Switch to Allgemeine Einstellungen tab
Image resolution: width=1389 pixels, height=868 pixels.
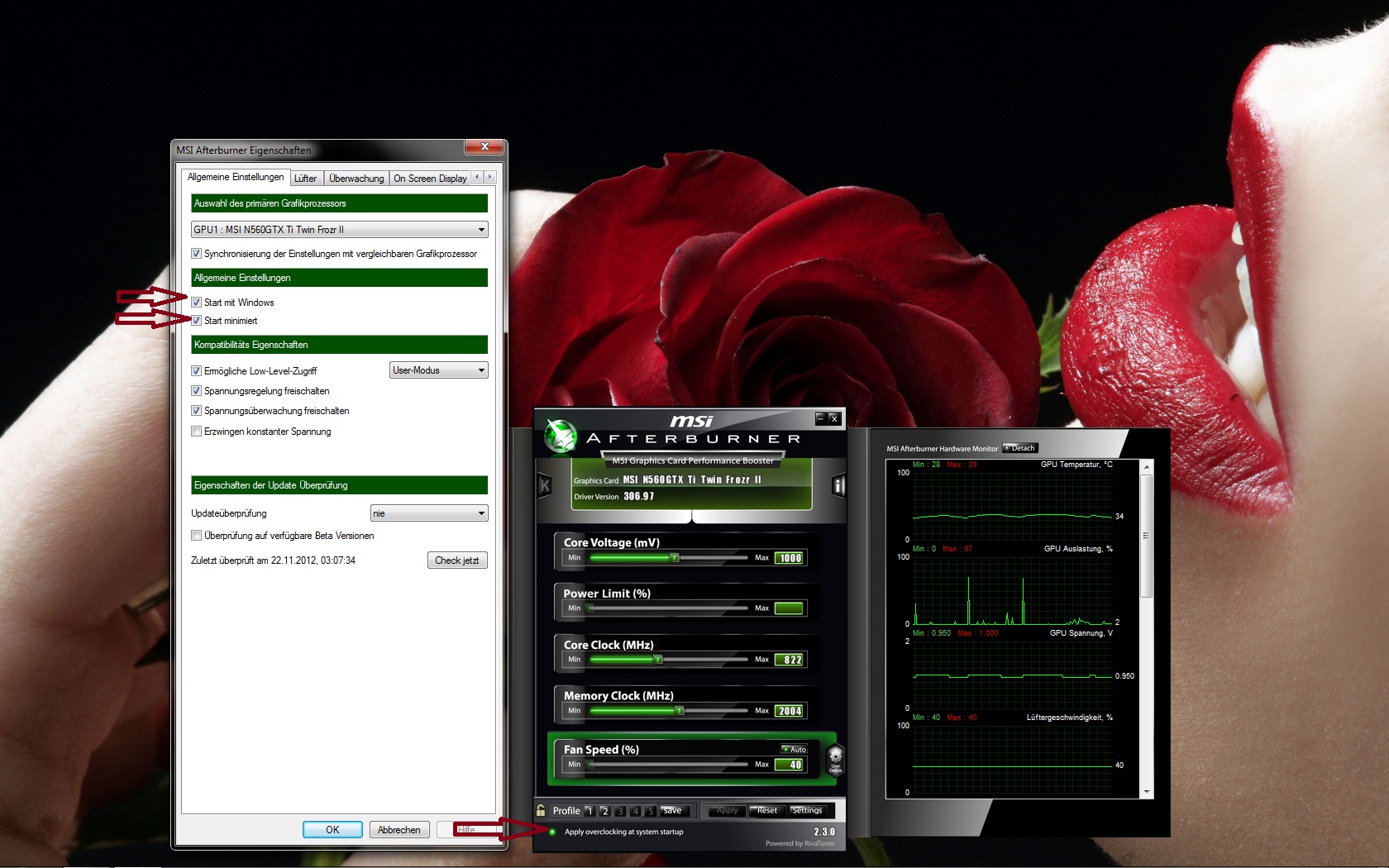tap(236, 177)
